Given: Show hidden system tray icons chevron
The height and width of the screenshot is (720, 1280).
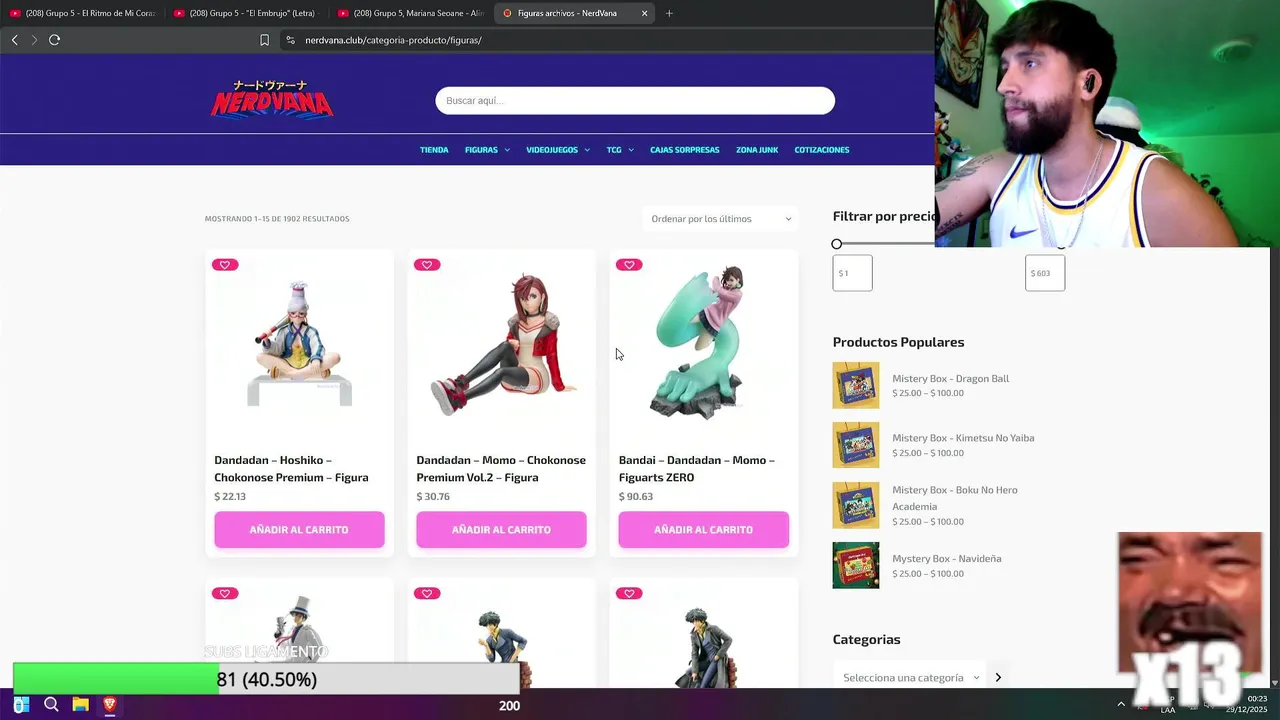Looking at the screenshot, I should (1120, 705).
